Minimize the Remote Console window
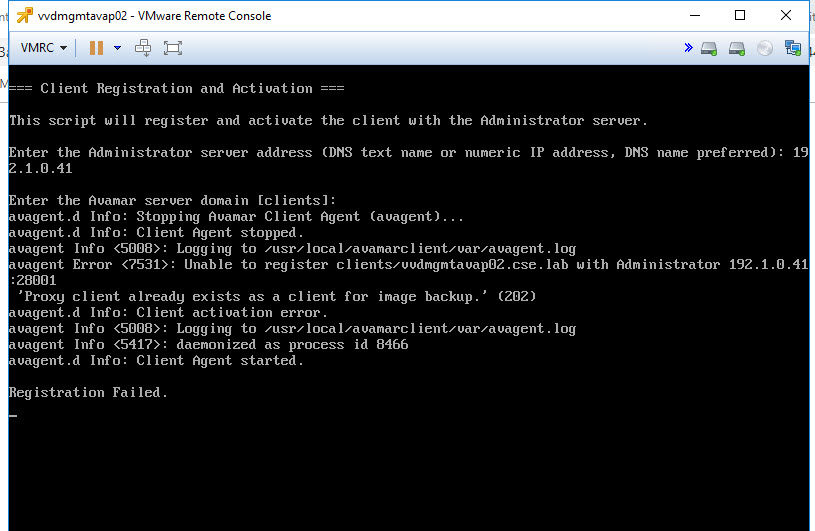This screenshot has width=815, height=531. tap(694, 15)
